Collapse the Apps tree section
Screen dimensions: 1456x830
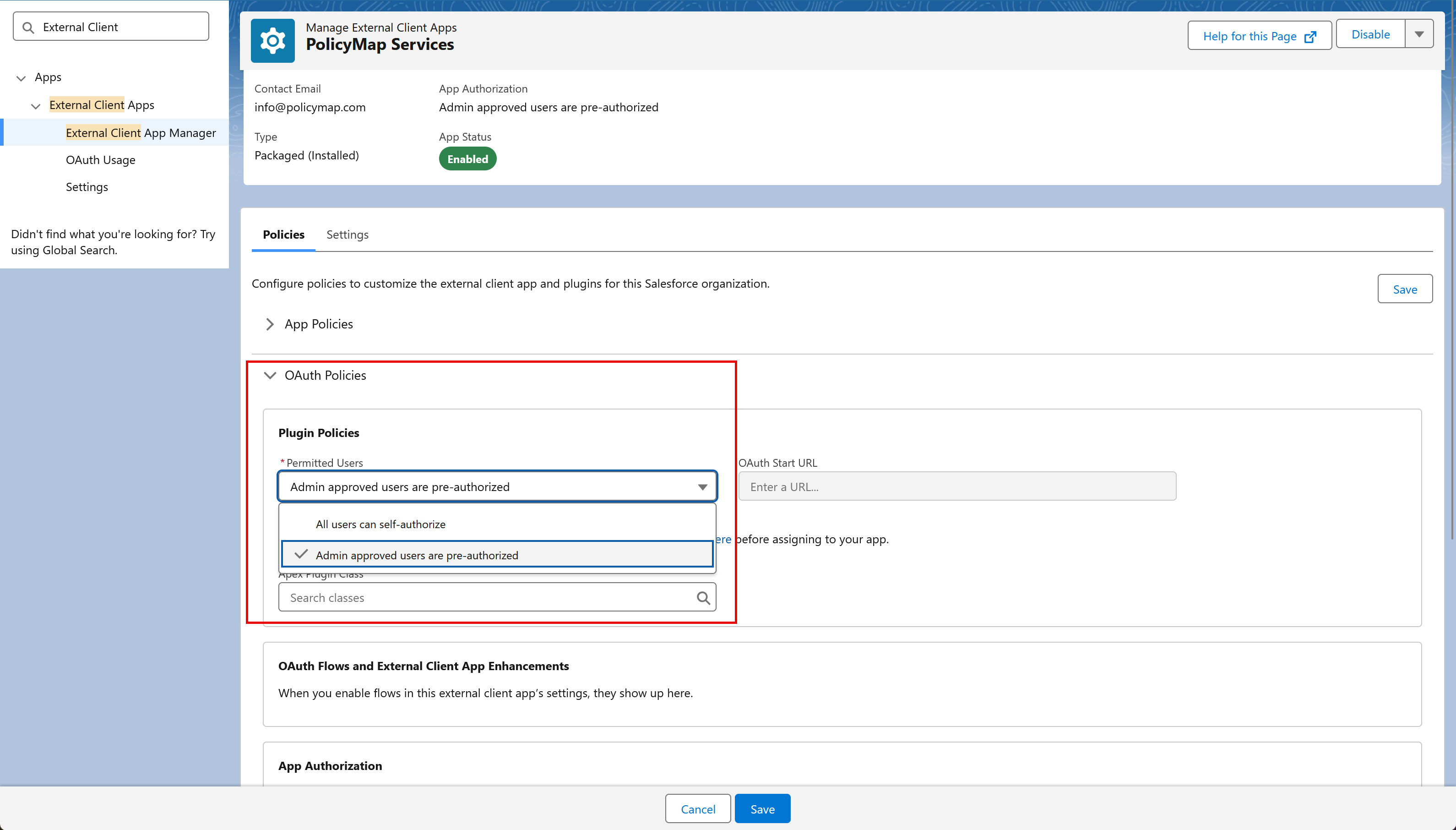tap(21, 78)
